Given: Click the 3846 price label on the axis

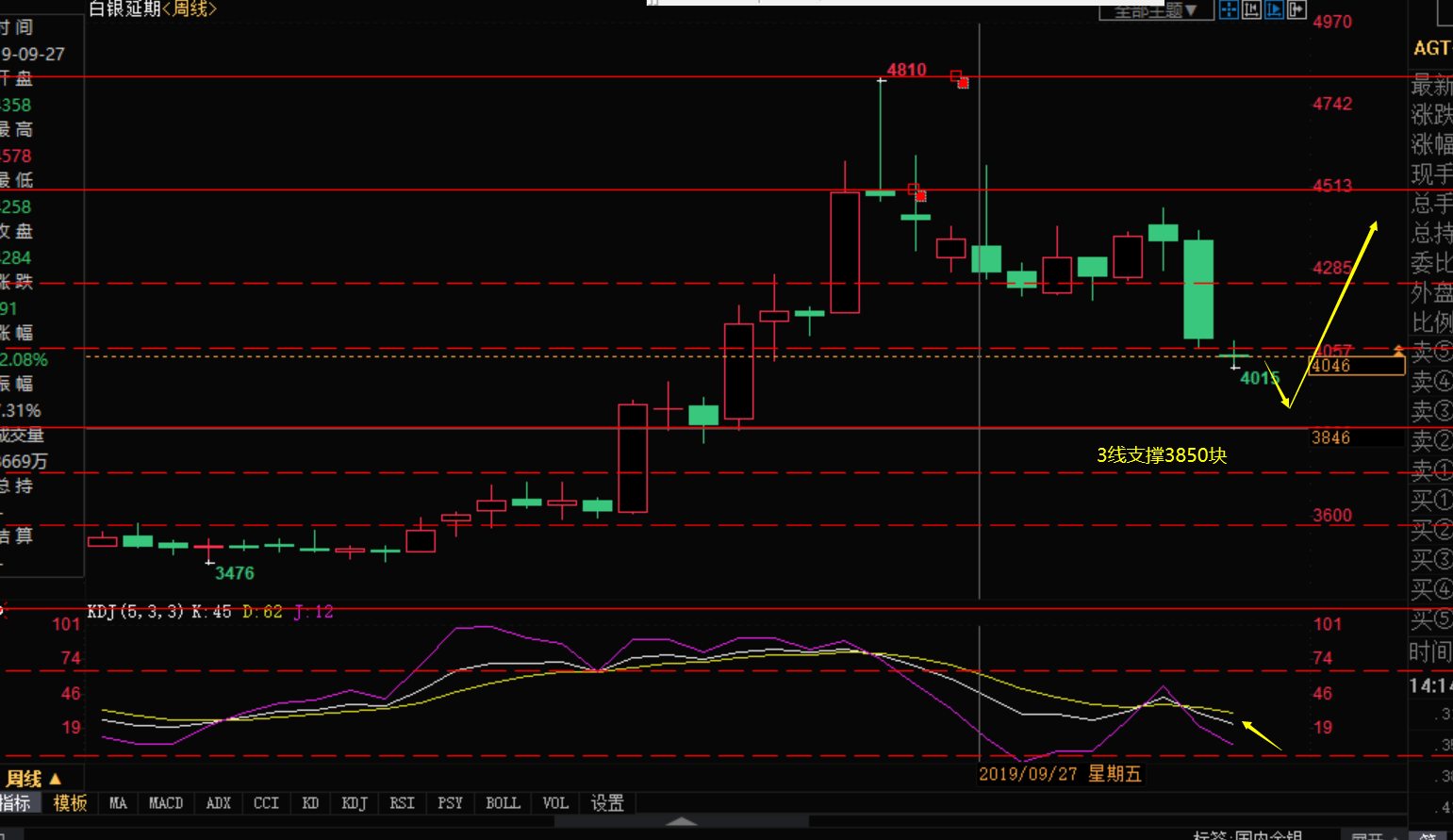Looking at the screenshot, I should click(x=1331, y=437).
